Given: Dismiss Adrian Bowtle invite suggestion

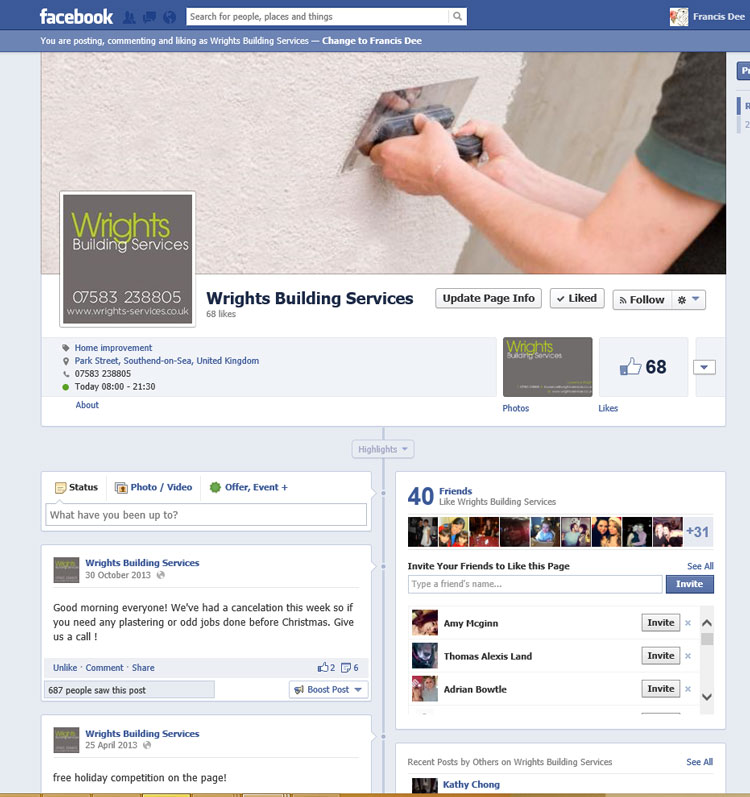Looking at the screenshot, I should (688, 689).
